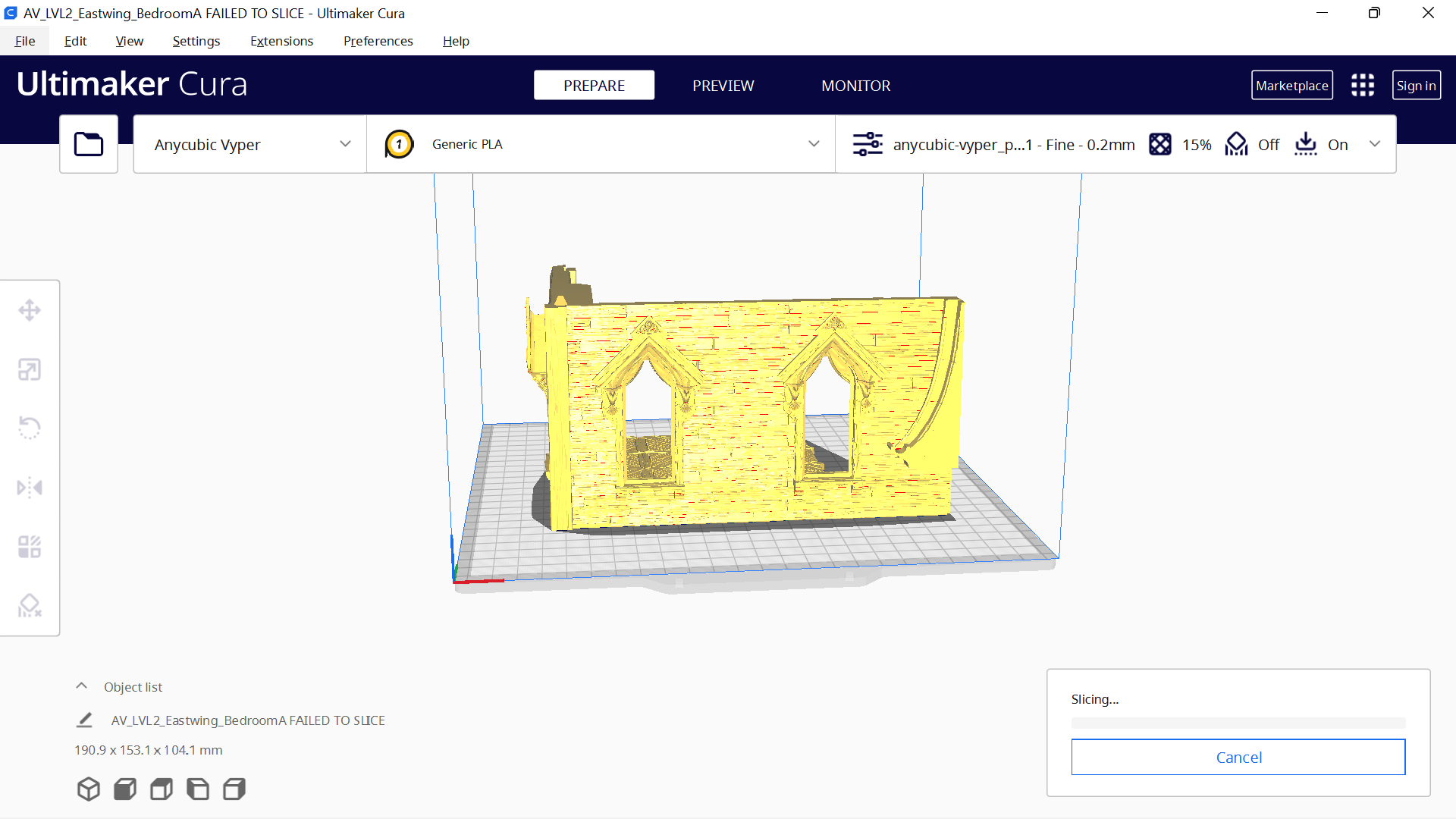Viewport: 1456px width, 819px height.
Task: Select the Scale tool
Action: [30, 369]
